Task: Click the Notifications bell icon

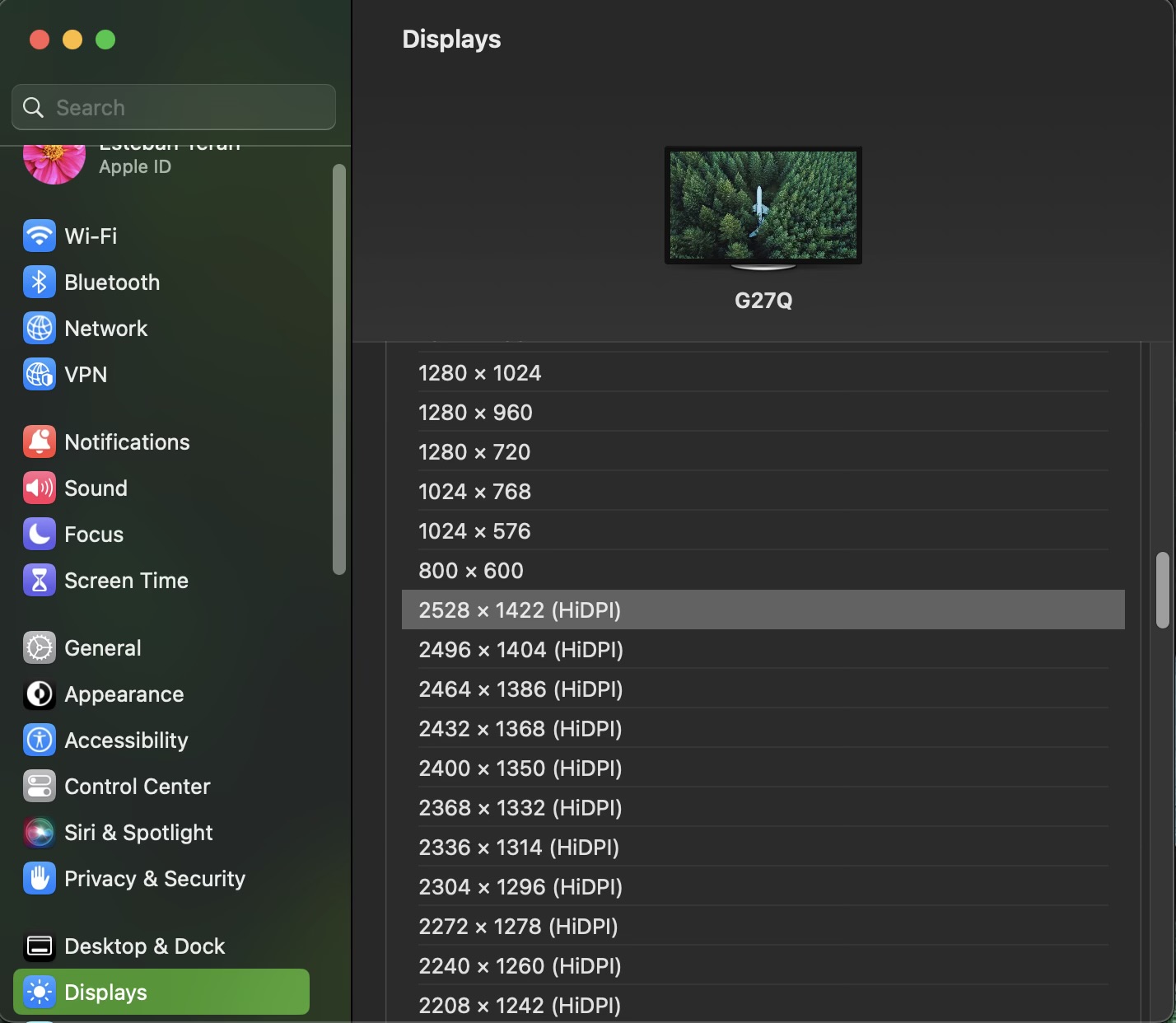Action: point(40,442)
